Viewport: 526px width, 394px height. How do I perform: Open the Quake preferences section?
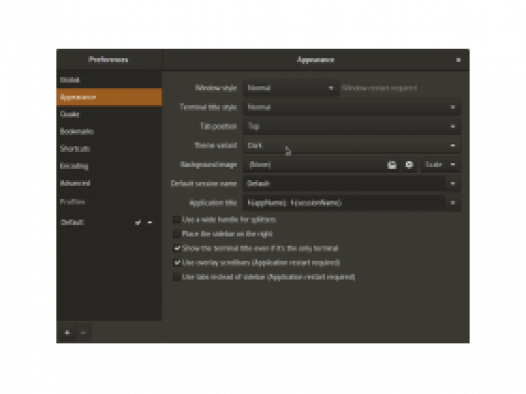click(109, 114)
